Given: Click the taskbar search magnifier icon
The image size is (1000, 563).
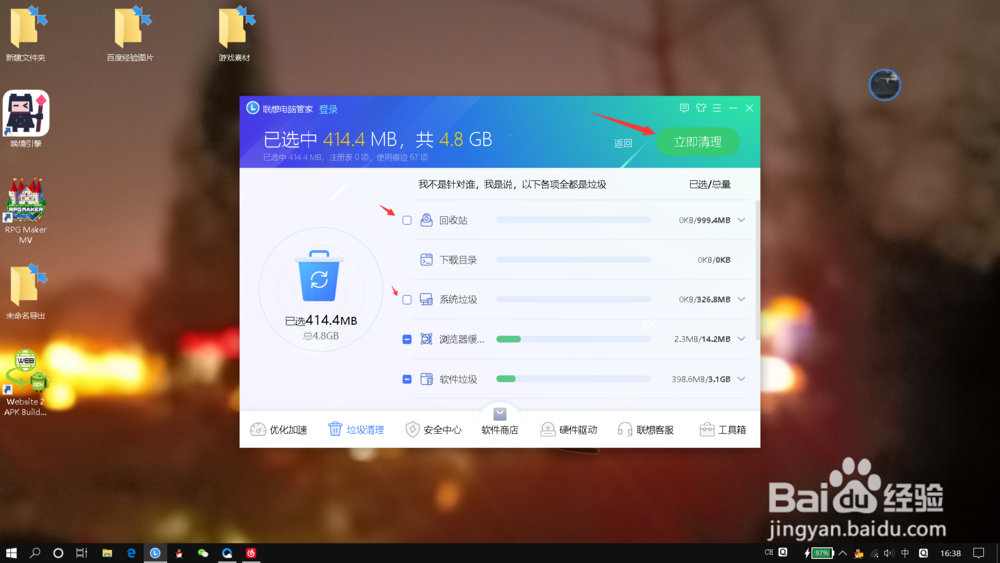Looking at the screenshot, I should point(35,553).
